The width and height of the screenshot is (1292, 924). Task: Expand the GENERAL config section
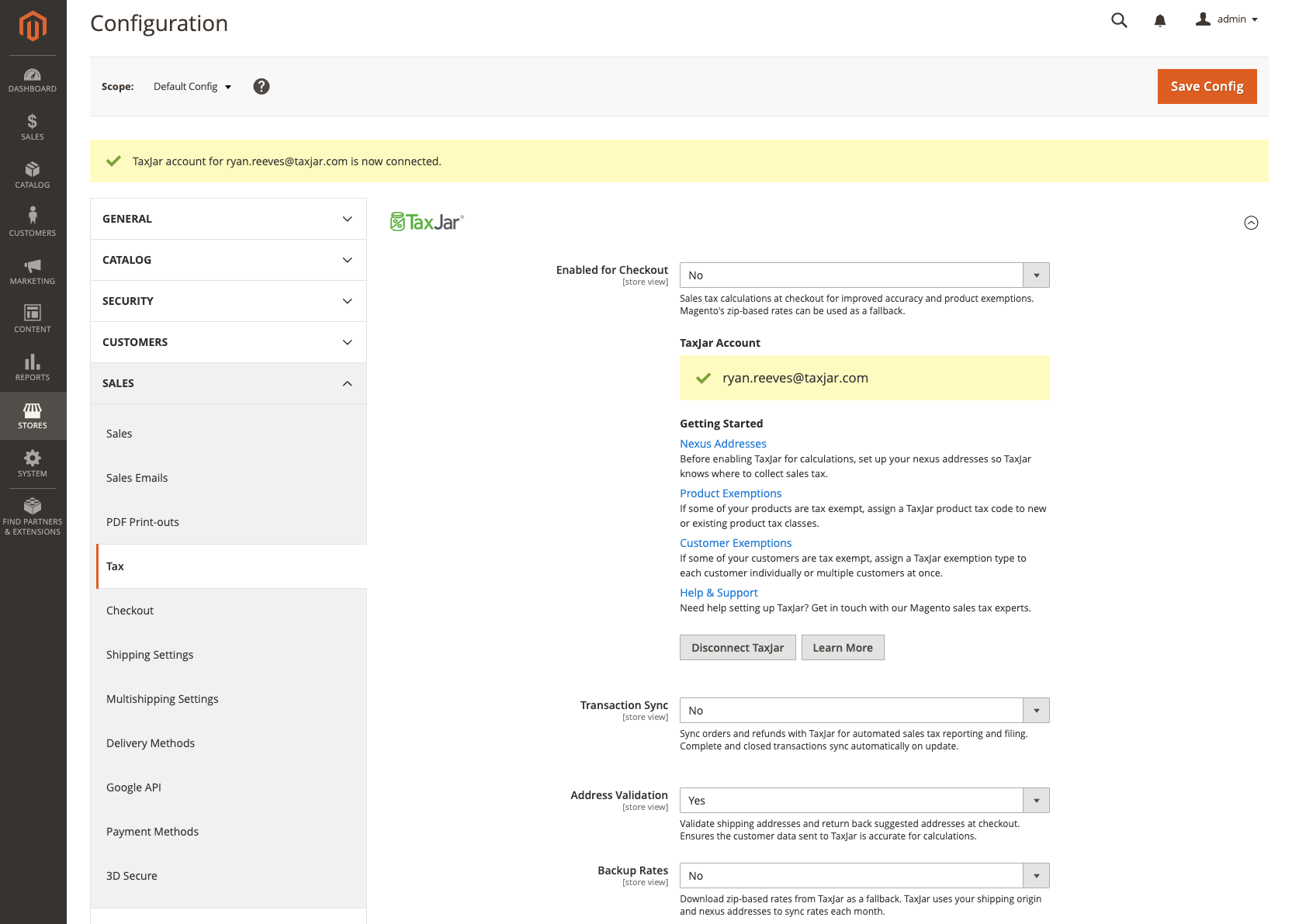[x=228, y=219]
